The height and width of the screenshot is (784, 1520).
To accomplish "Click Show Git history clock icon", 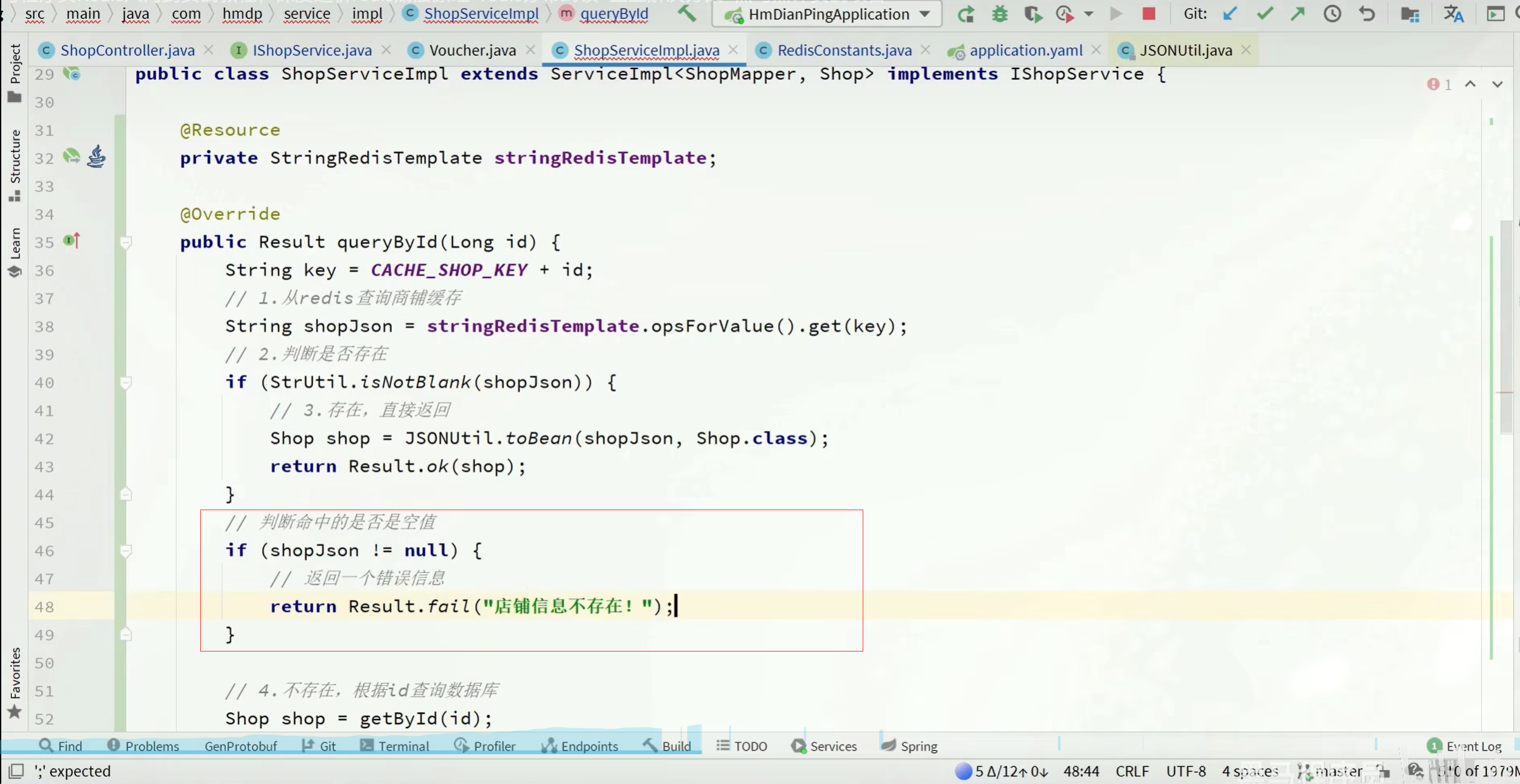I will point(1332,13).
